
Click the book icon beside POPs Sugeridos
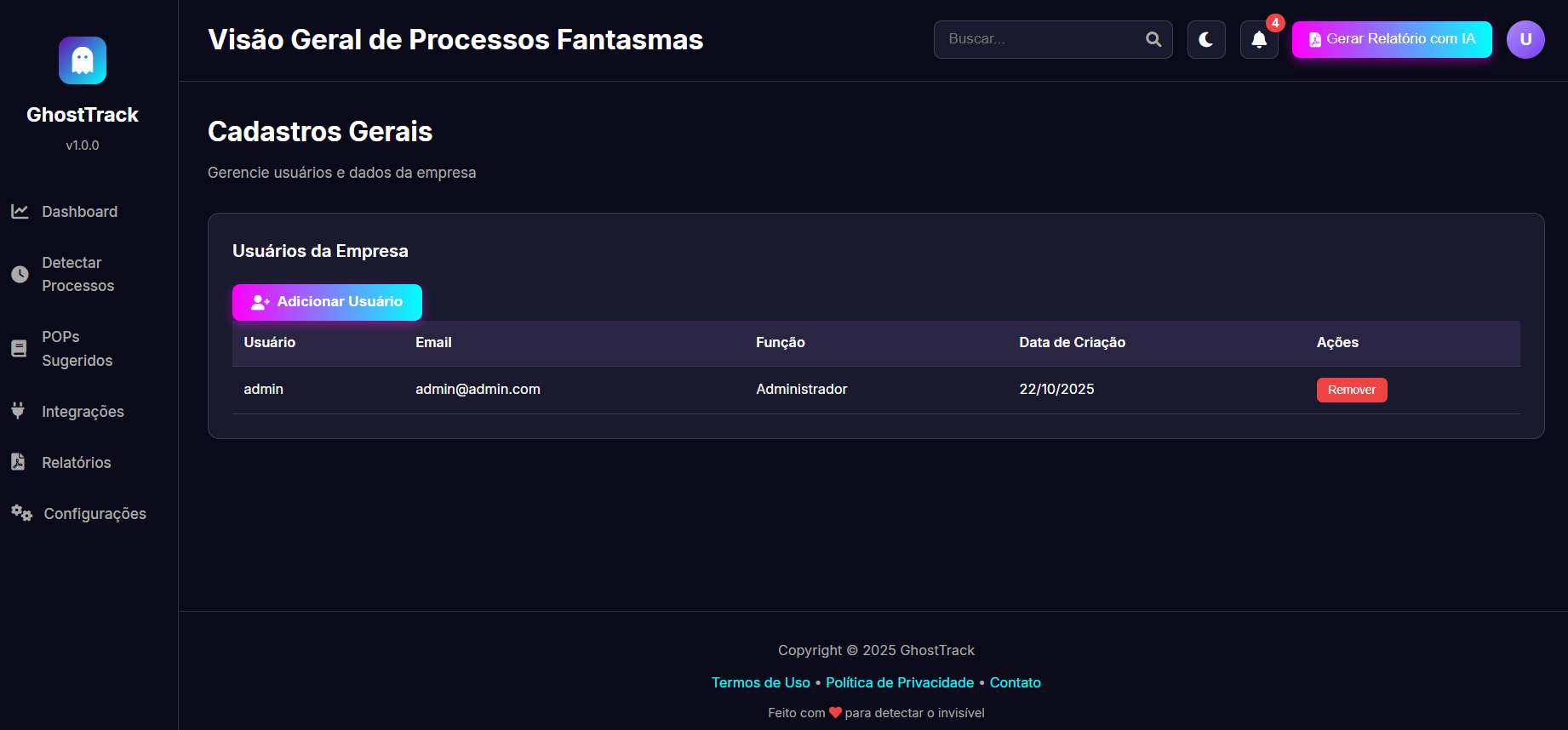pyautogui.click(x=19, y=348)
